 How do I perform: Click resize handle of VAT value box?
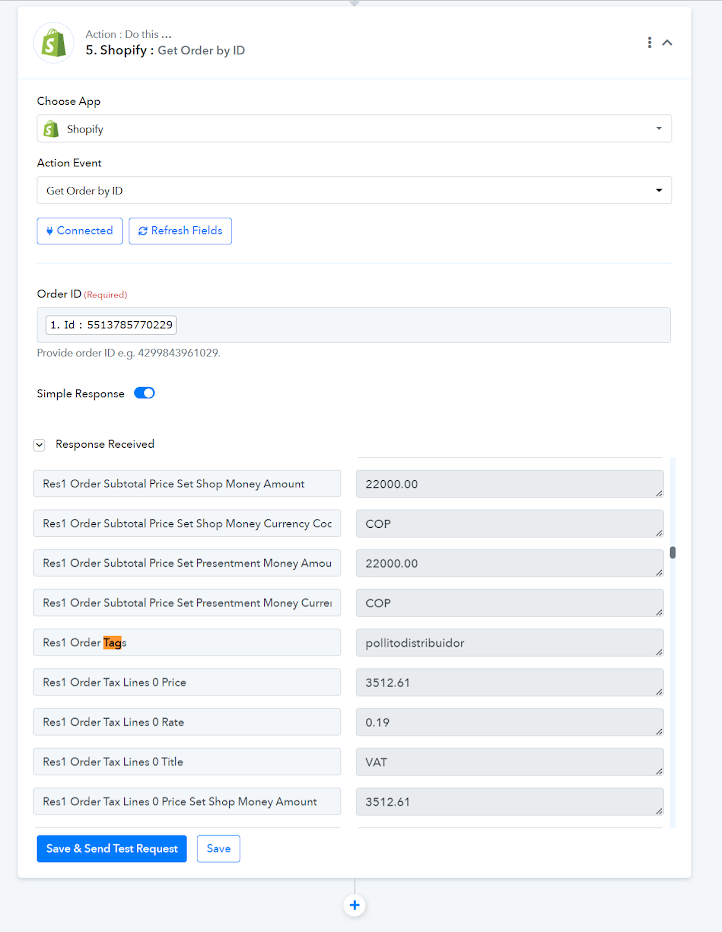click(x=659, y=771)
